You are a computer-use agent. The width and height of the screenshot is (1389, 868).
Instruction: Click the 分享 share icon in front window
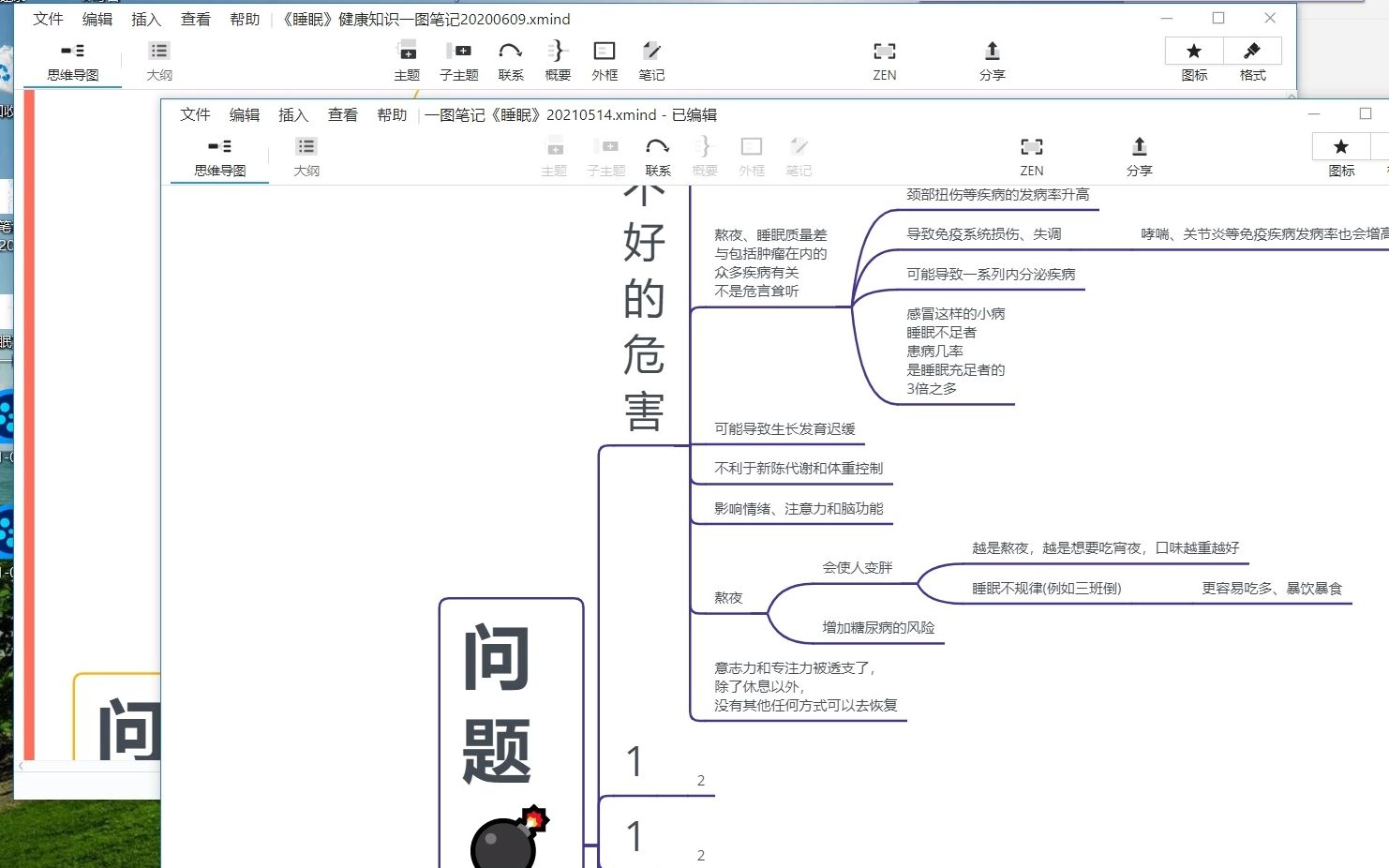(1140, 157)
